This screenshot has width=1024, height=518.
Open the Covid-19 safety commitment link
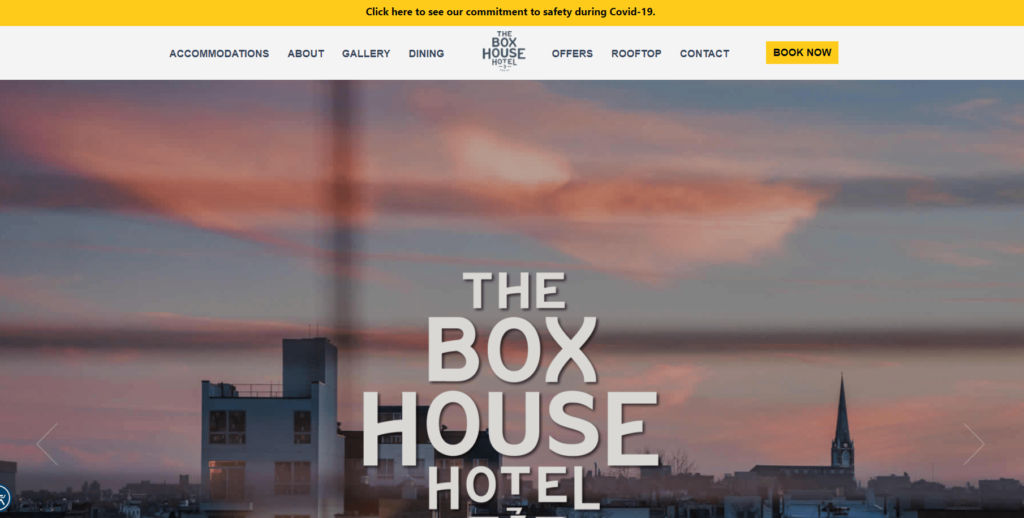tap(510, 12)
